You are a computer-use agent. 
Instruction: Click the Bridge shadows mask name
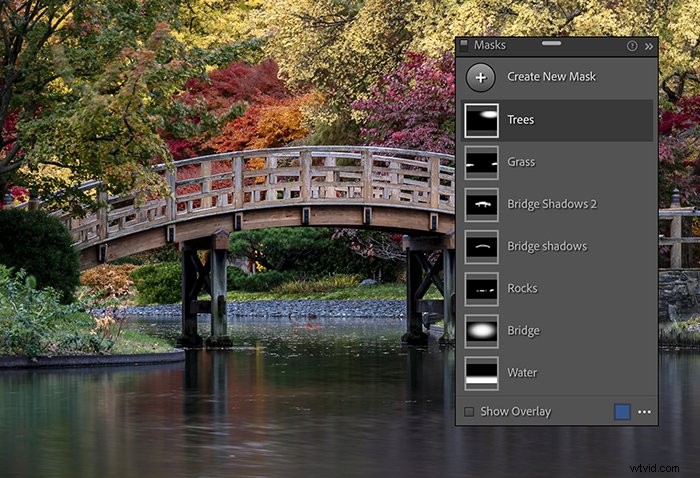point(547,246)
